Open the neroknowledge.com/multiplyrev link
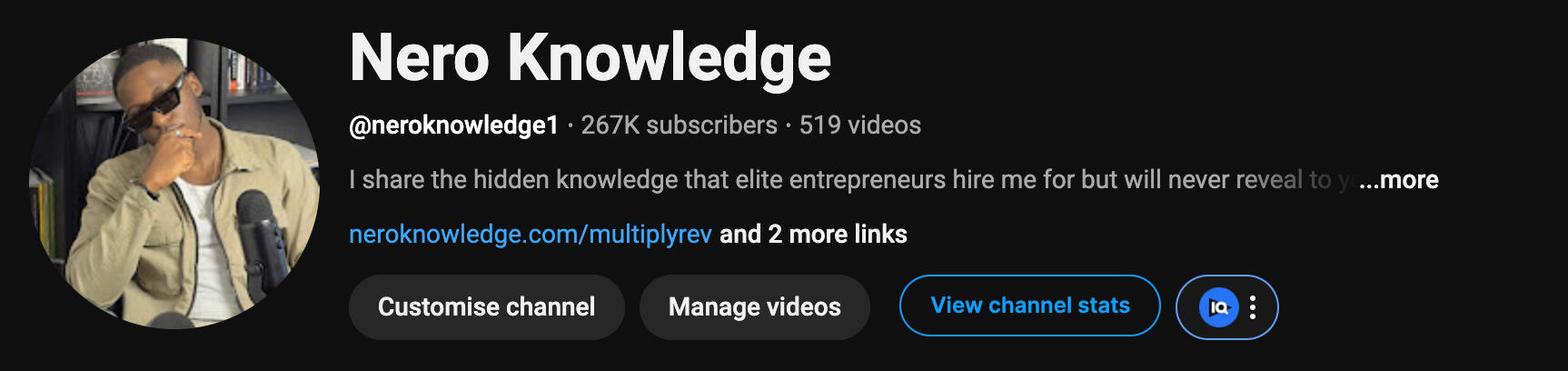 coord(531,235)
